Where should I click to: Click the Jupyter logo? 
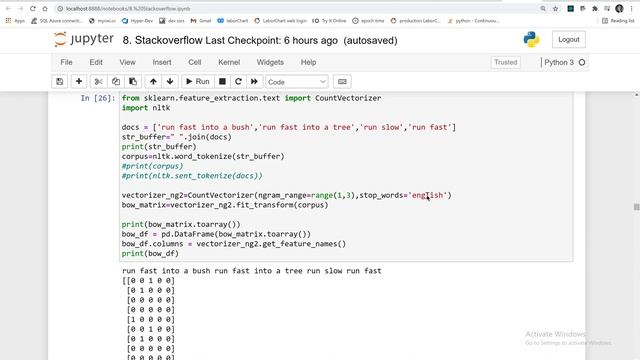tap(84, 39)
